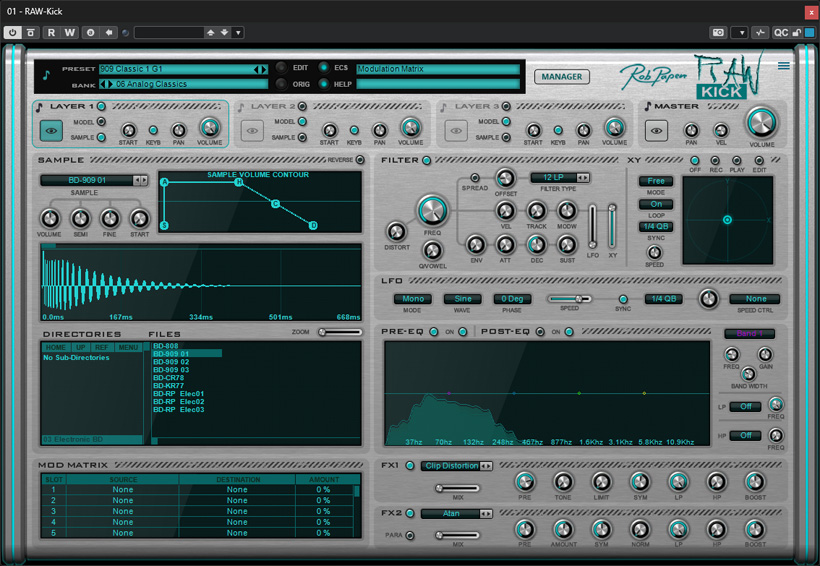Click the XY loop On button

[656, 204]
